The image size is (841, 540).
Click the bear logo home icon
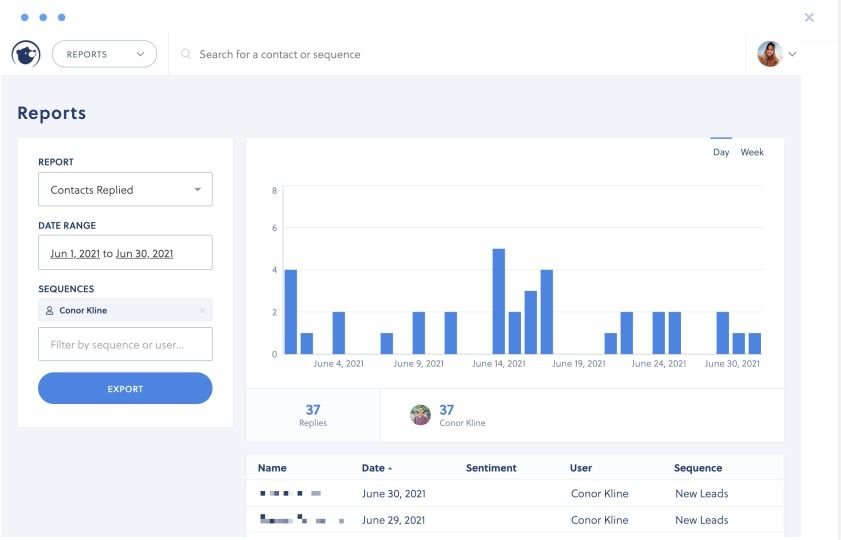[26, 54]
